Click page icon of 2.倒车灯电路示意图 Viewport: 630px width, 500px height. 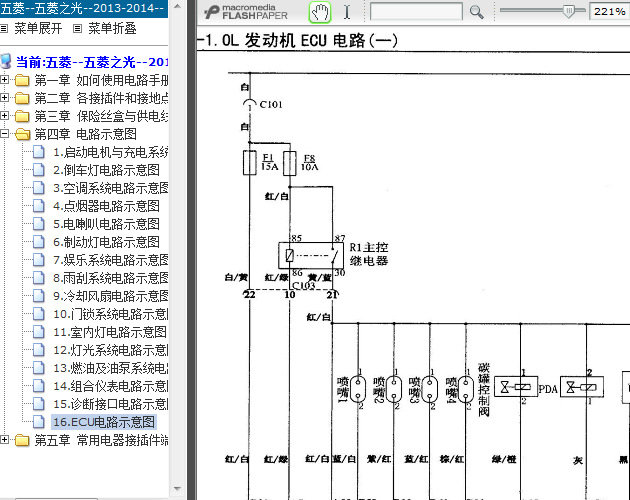coord(39,170)
